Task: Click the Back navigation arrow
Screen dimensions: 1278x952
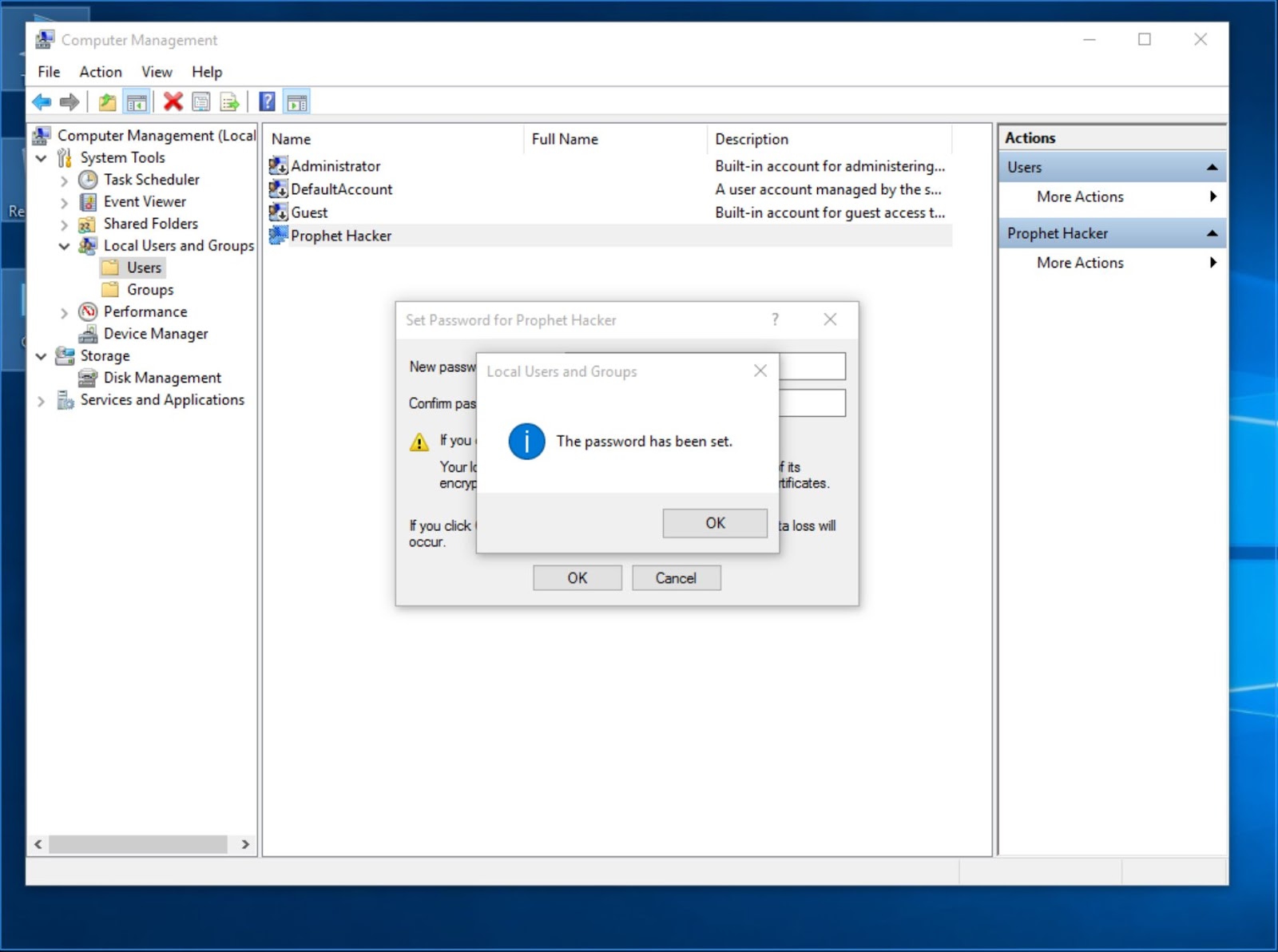Action: [x=42, y=101]
